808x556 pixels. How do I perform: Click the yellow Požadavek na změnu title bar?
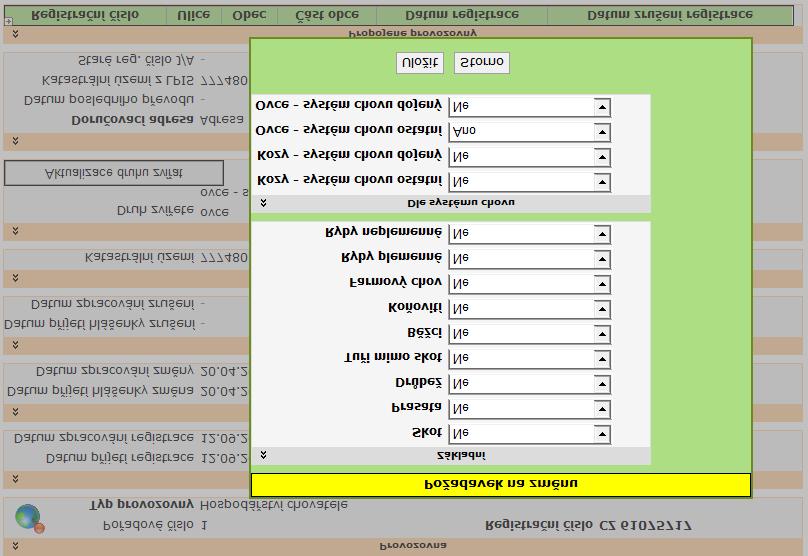[501, 484]
